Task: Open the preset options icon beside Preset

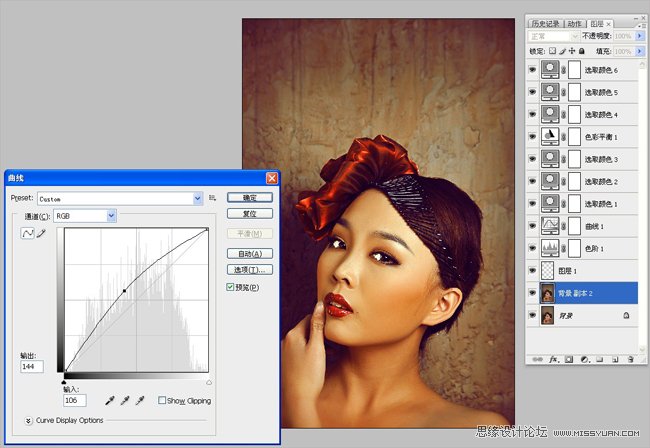Action: click(x=213, y=198)
